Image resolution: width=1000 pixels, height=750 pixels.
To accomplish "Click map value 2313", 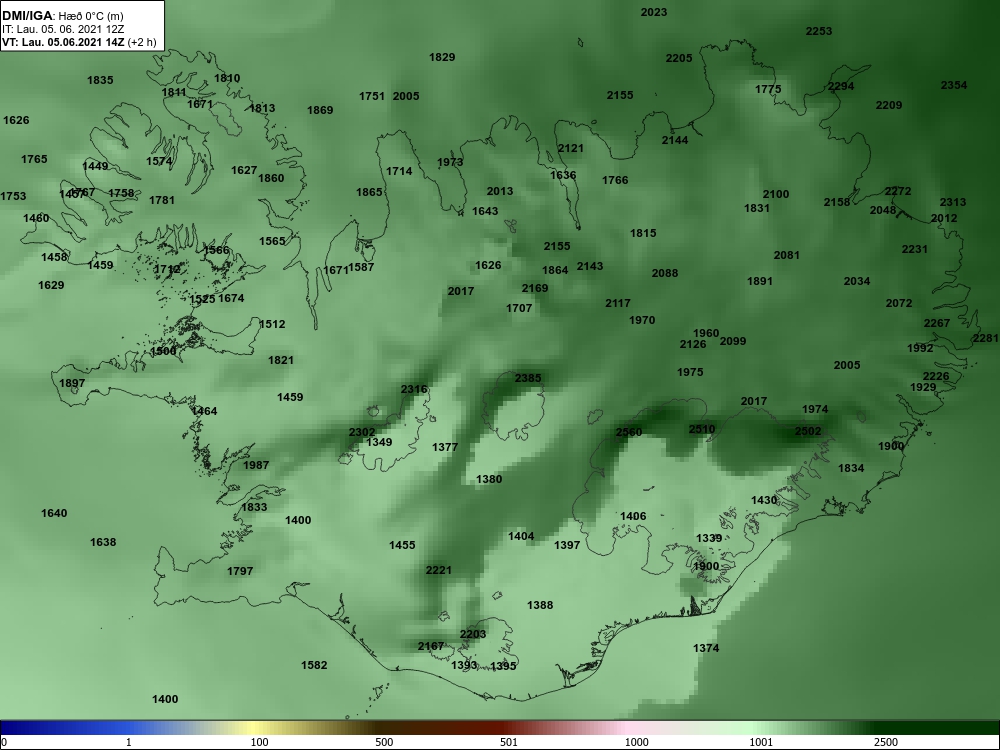I will point(953,202).
